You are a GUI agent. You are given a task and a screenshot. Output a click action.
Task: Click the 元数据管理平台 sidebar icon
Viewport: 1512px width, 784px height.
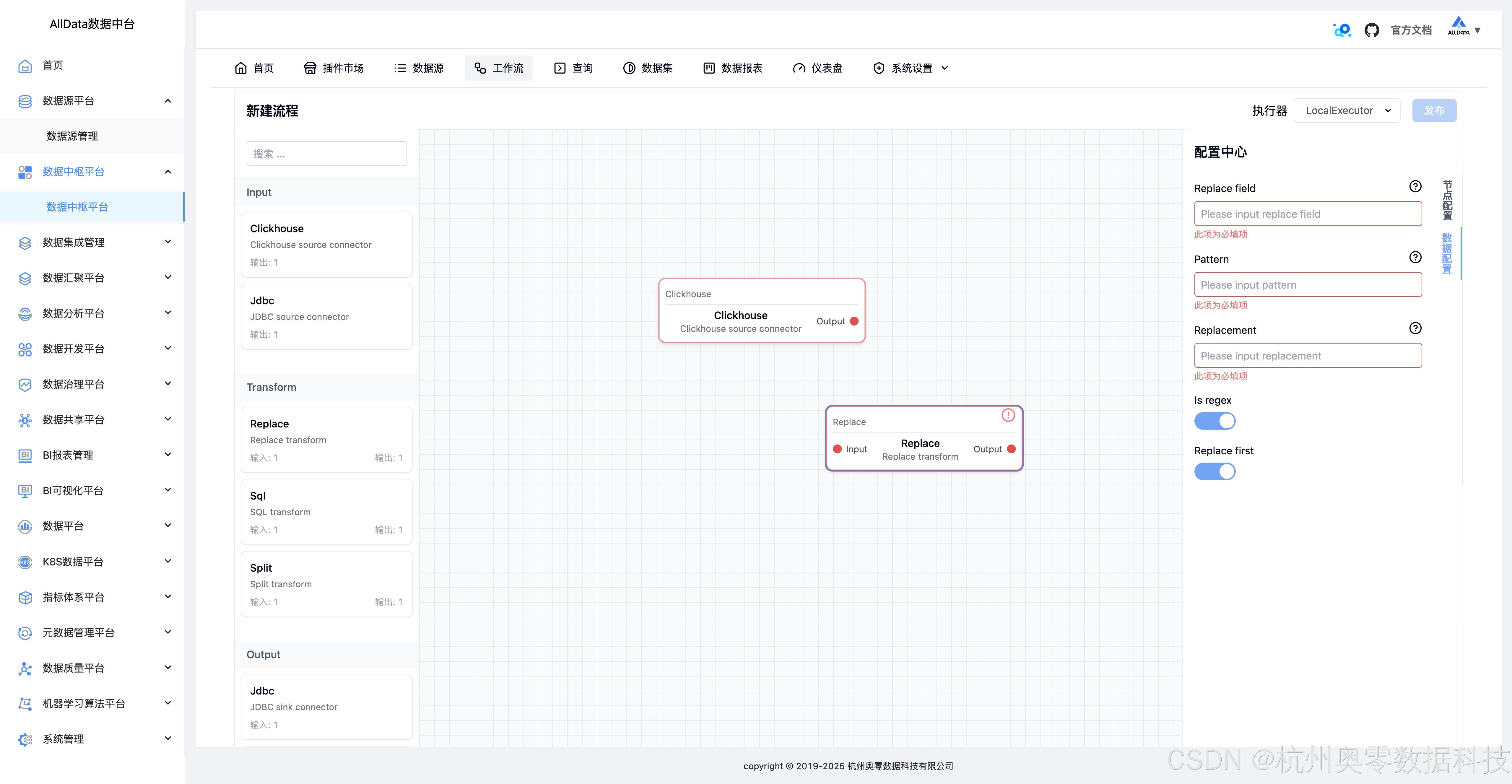[25, 632]
